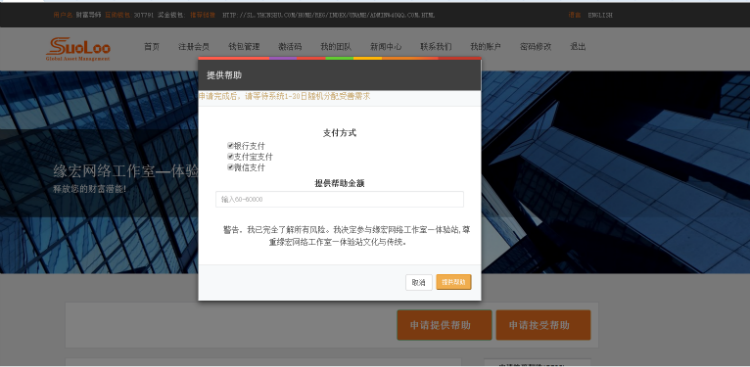Open 我的团队 in the navigation

pos(336,47)
